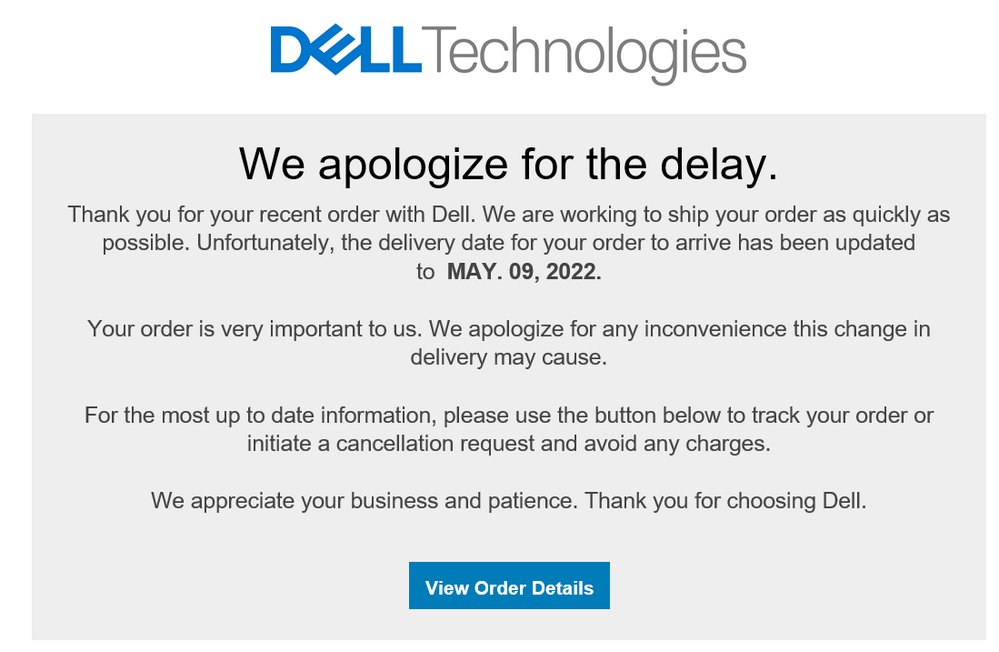Click the line initiate a cancellation request

(508, 444)
